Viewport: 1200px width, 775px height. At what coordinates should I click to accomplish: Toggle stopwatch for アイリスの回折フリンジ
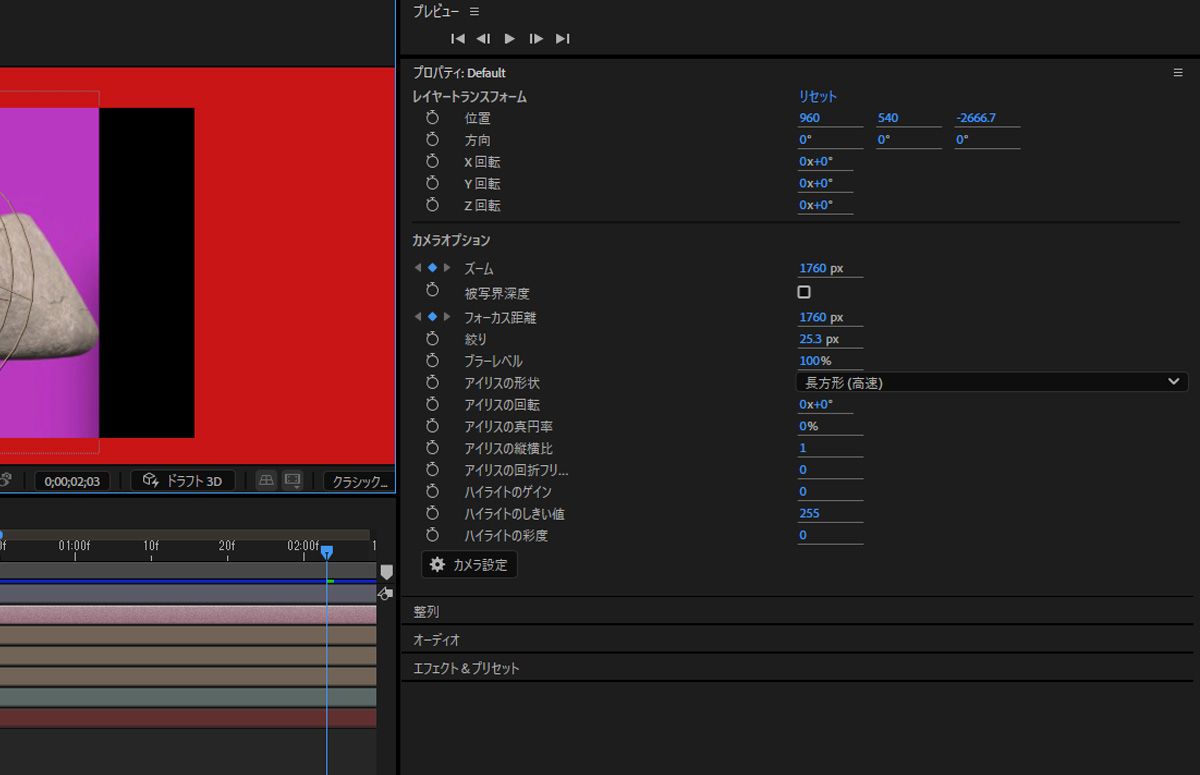point(432,469)
